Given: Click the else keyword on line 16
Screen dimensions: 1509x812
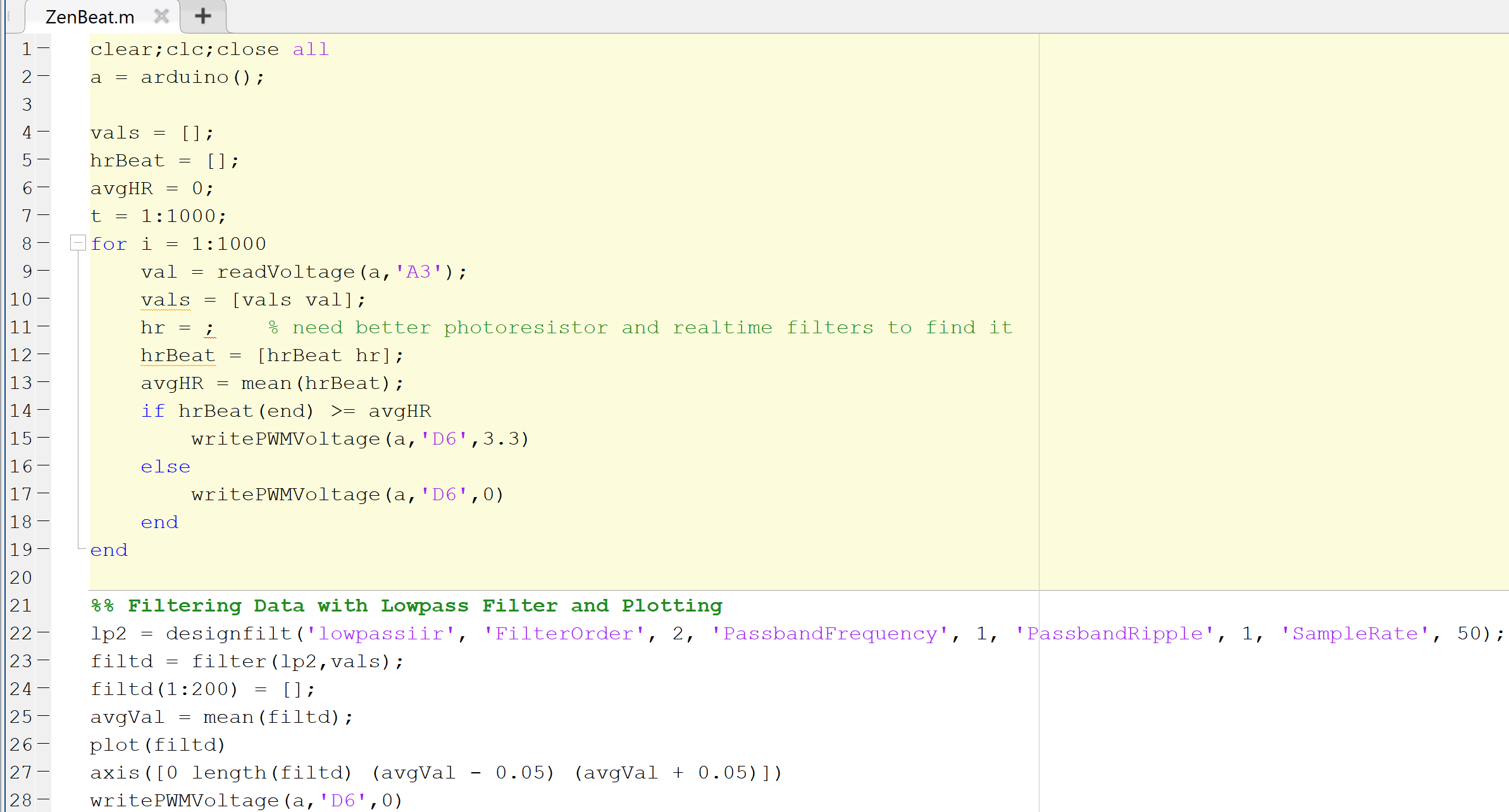Looking at the screenshot, I should point(165,467).
